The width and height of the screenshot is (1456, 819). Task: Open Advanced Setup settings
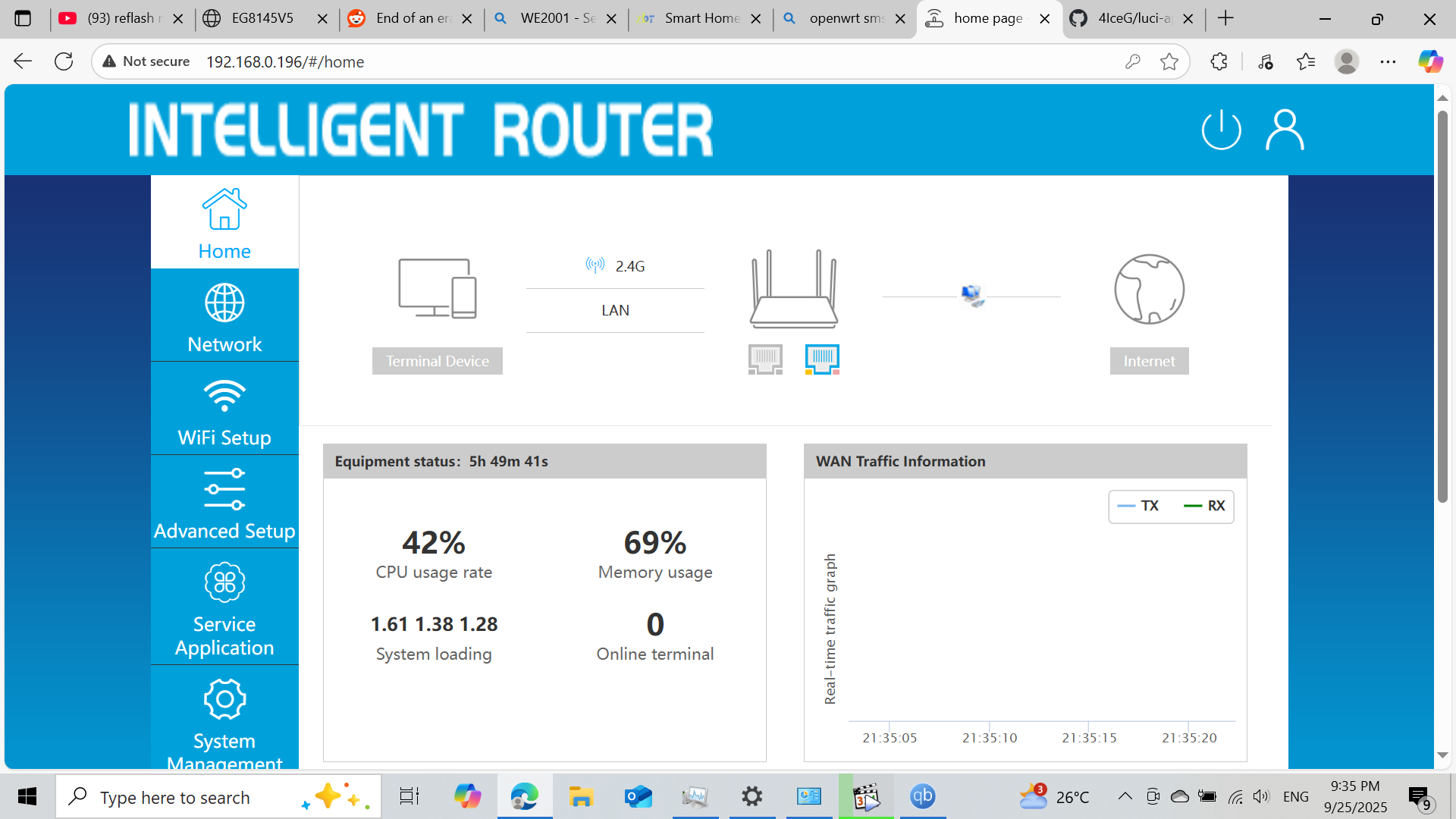point(224,502)
